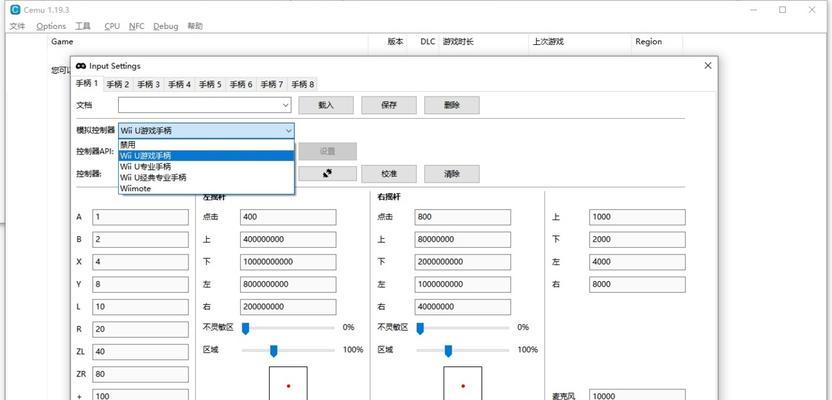Viewport: 832px width, 400px height.
Task: Select the 手柄 1 tab
Action: pos(86,83)
